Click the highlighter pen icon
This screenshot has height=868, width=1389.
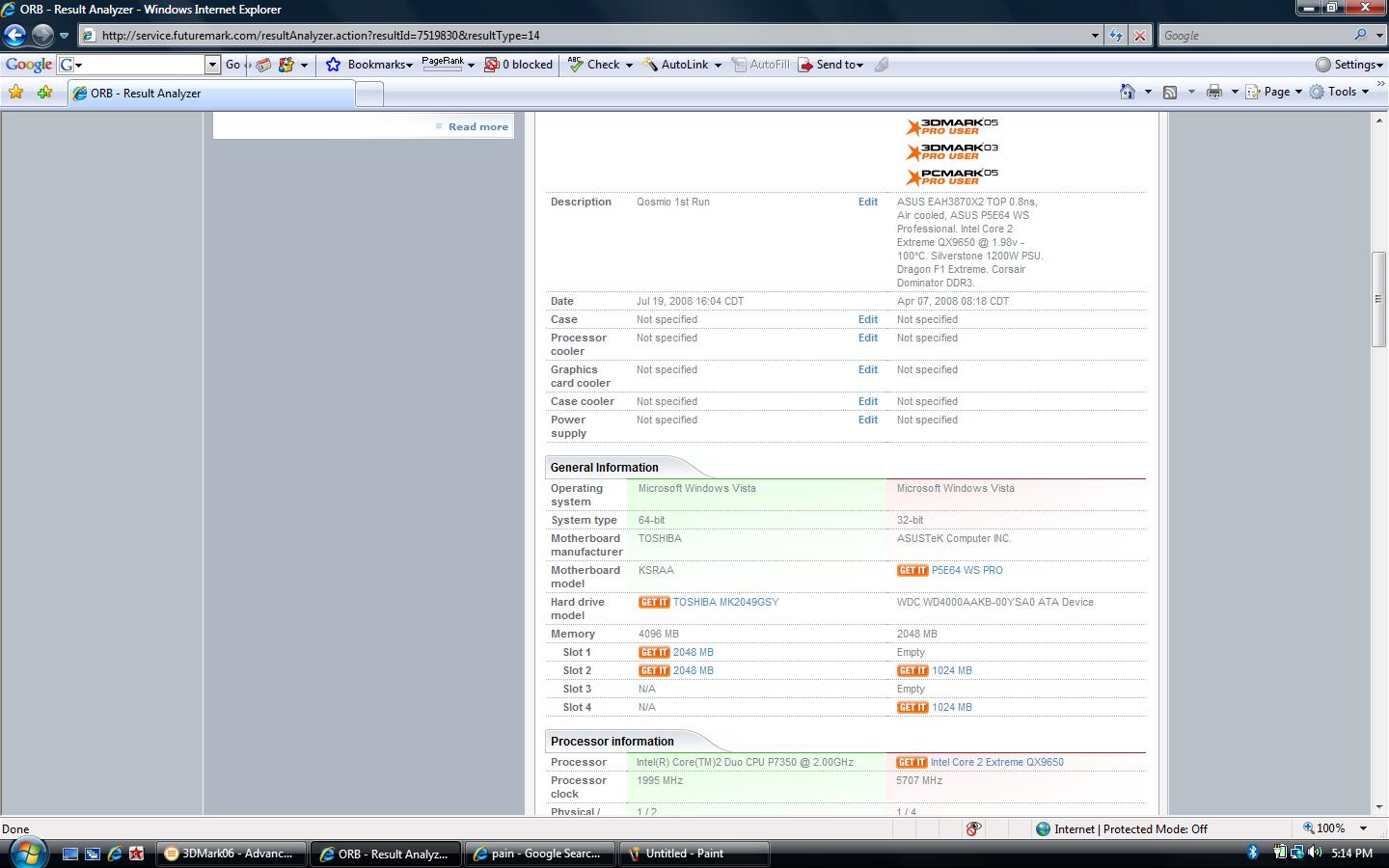click(x=881, y=65)
